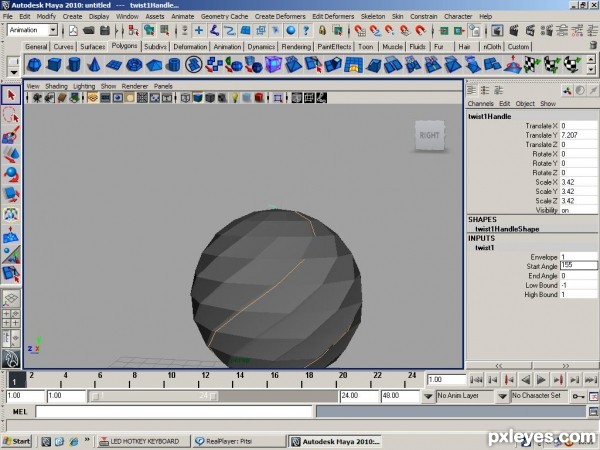Open the No Character Set dropdown arrow
This screenshot has height=450, width=600.
coord(502,396)
